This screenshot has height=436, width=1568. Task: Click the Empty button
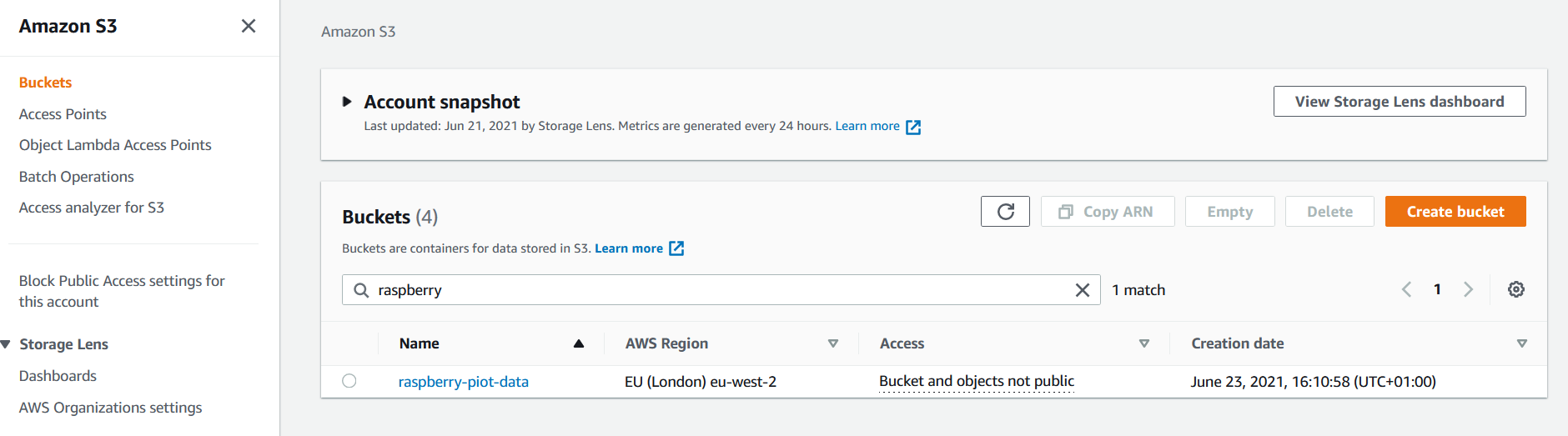[x=1230, y=212]
